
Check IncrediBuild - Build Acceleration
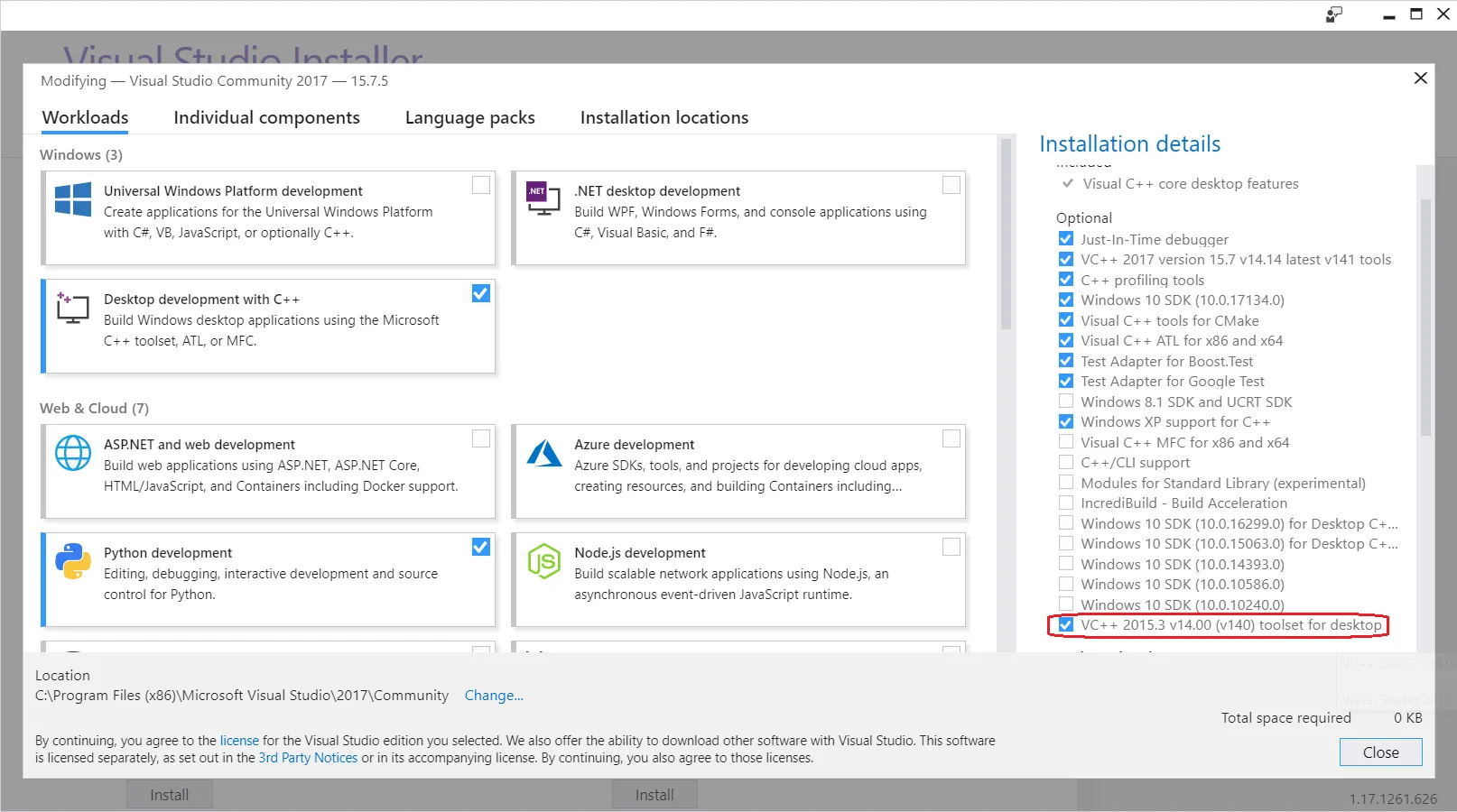(x=1066, y=503)
